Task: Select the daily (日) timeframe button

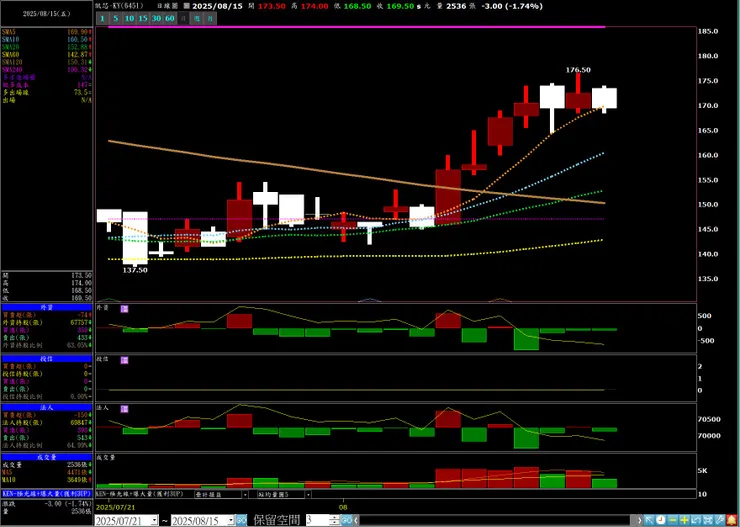Action: (183, 19)
